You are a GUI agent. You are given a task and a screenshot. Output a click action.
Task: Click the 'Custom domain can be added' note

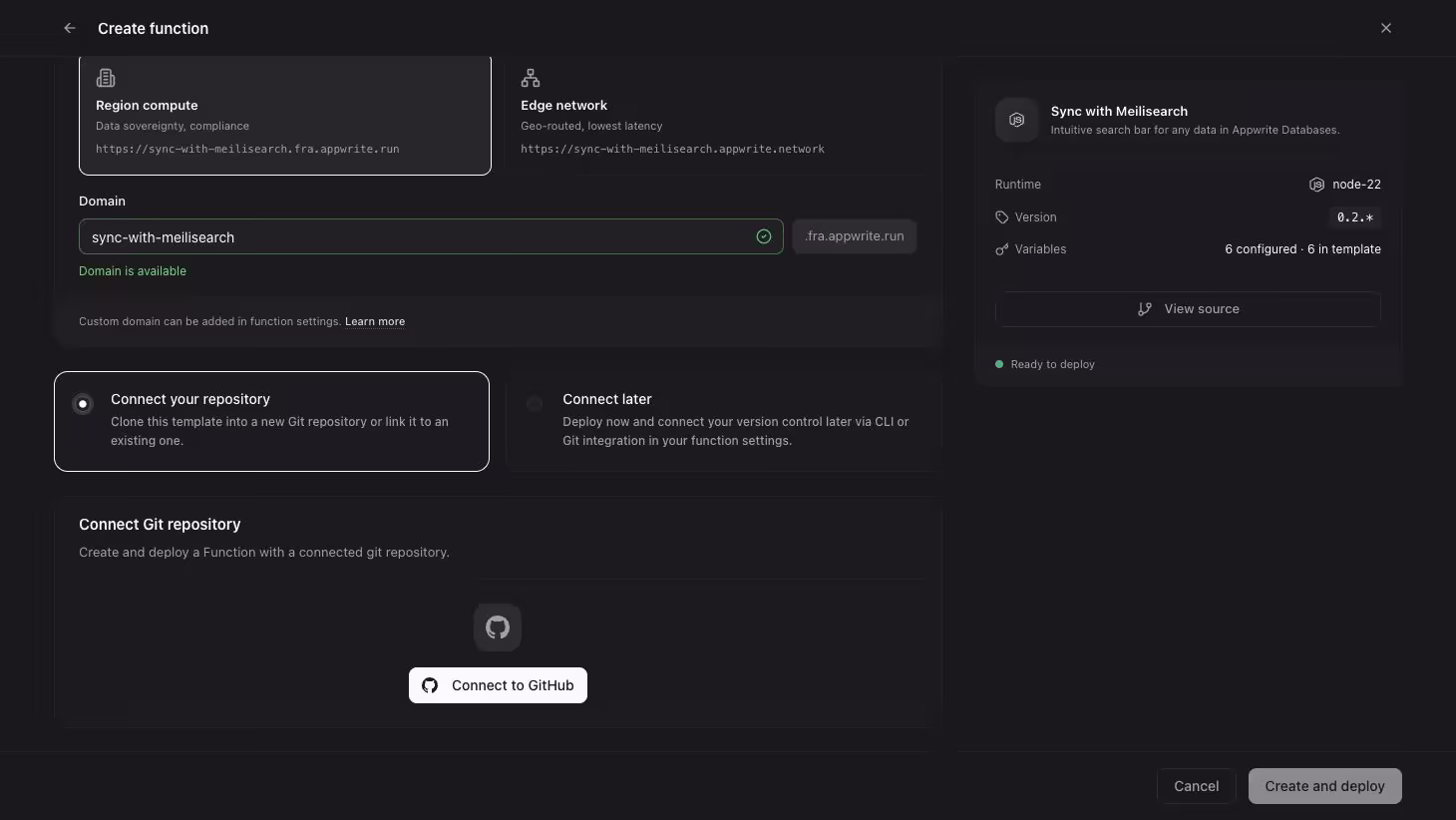[x=209, y=321]
